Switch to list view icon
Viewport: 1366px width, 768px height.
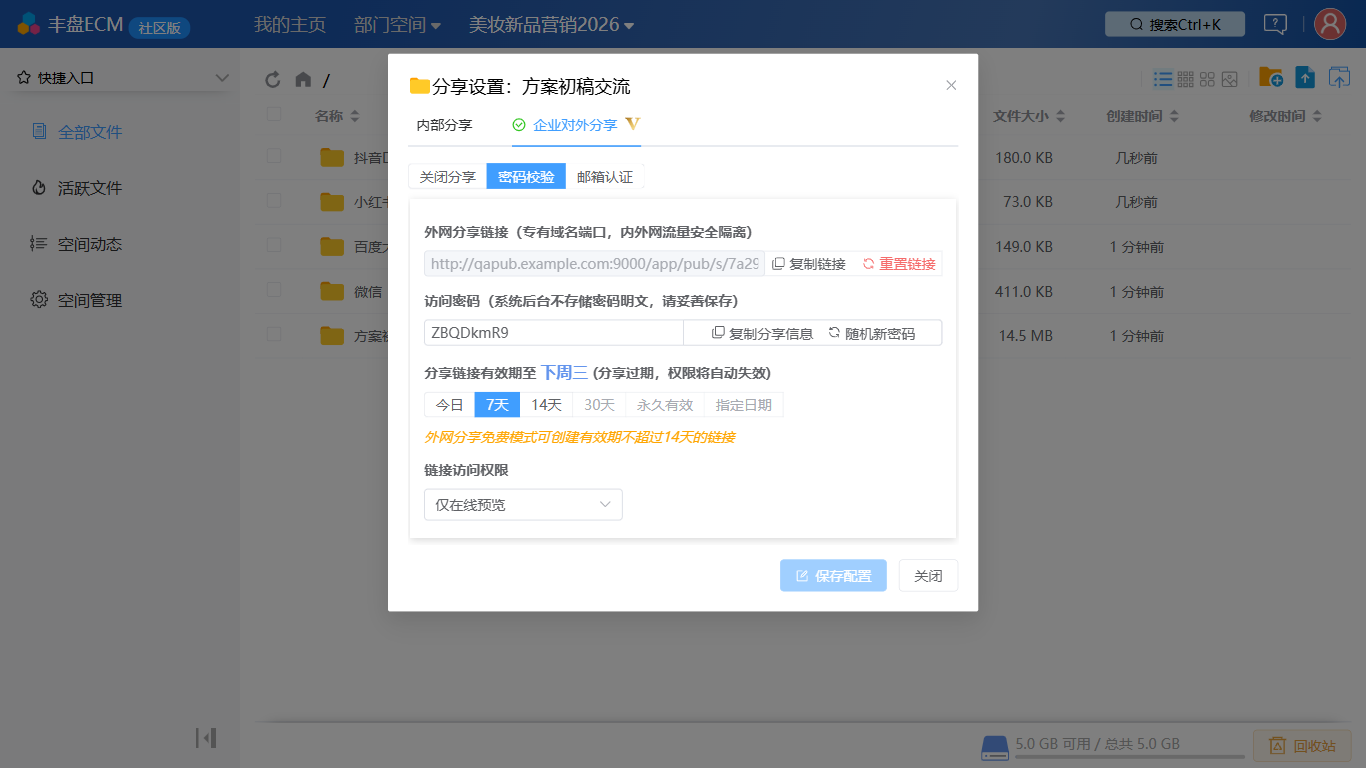(x=1163, y=79)
